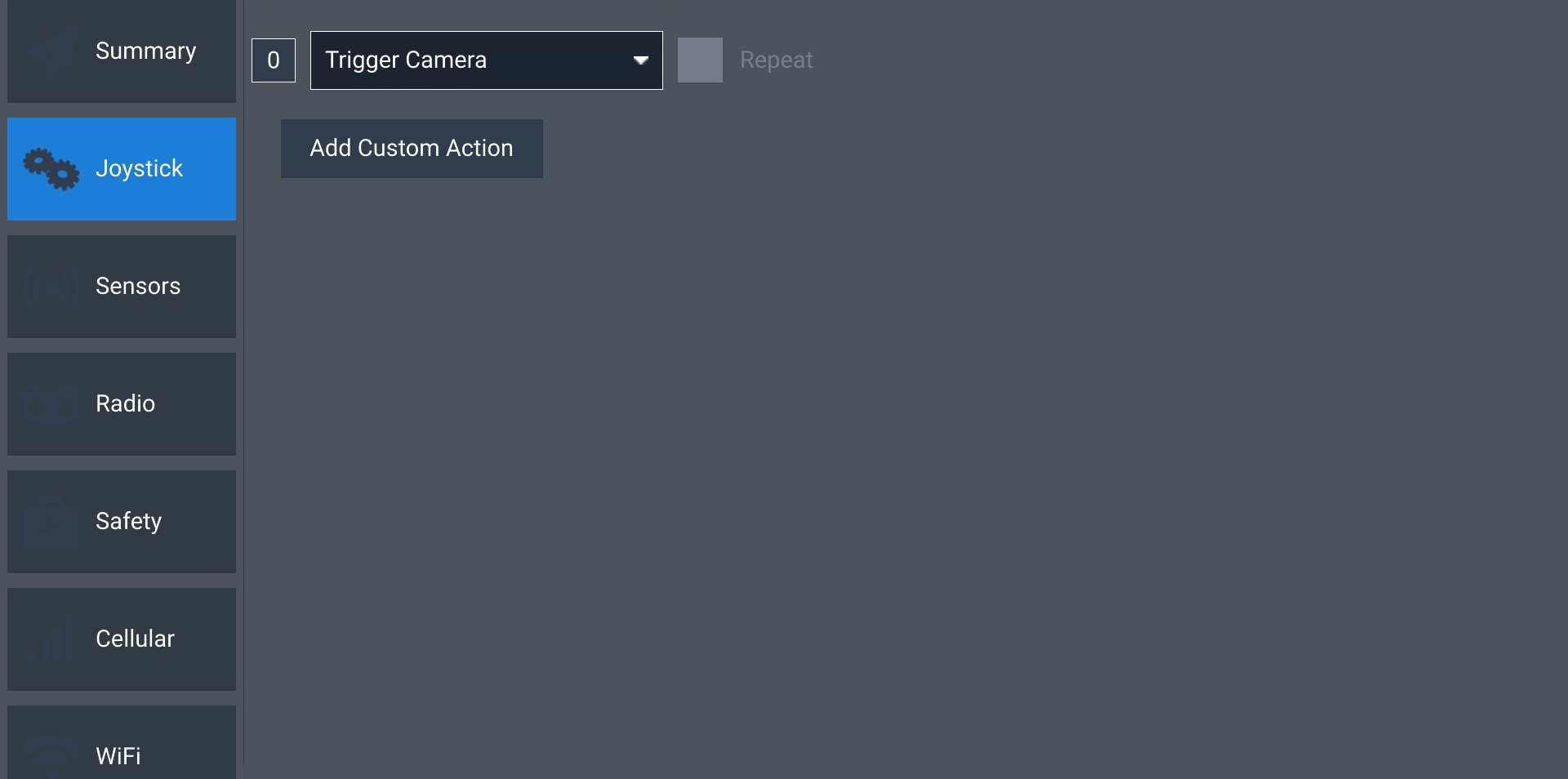This screenshot has height=779, width=1568.
Task: Switch to the Sensors setup tab
Action: click(x=138, y=287)
